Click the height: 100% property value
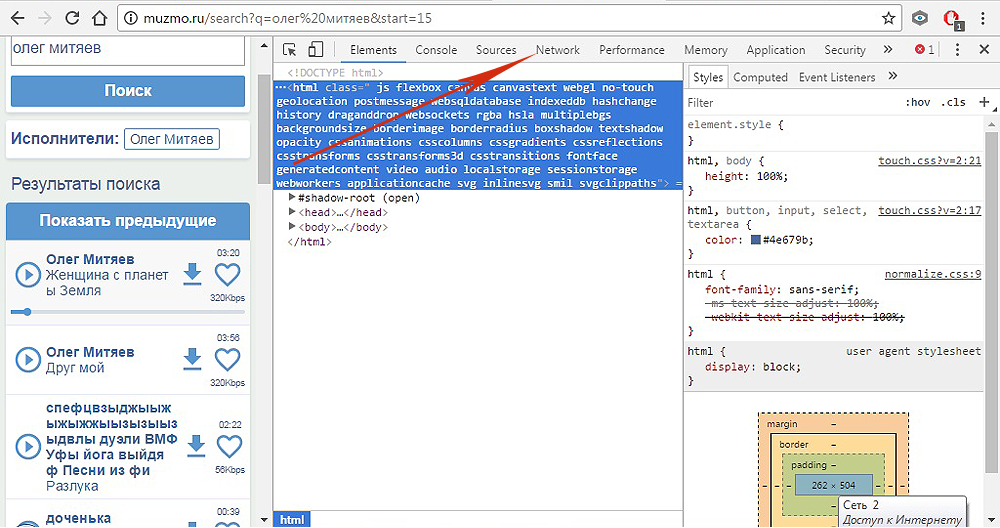 [772, 176]
